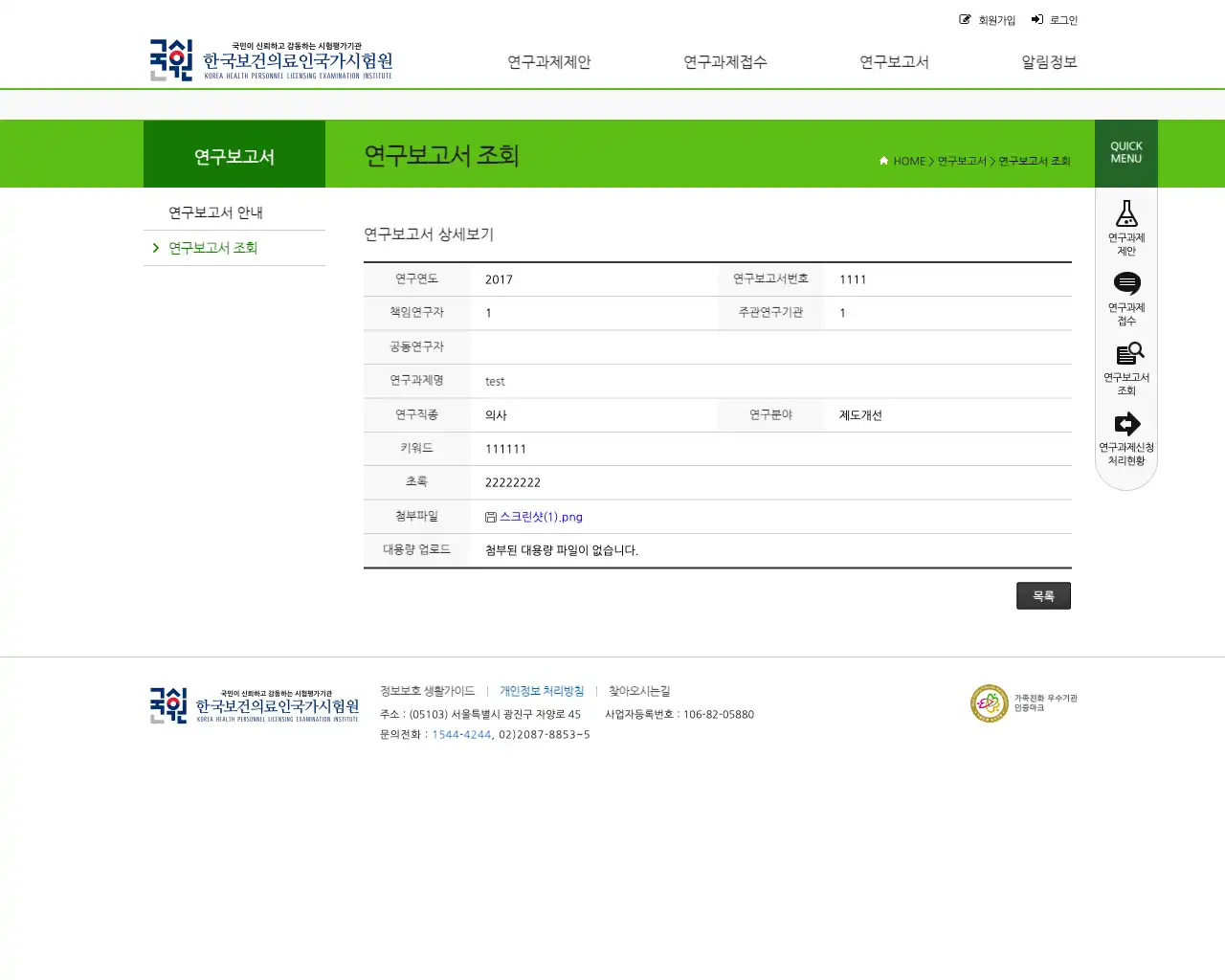Select 연구보고서 조회 in side menu
The height and width of the screenshot is (980, 1225).
point(213,248)
